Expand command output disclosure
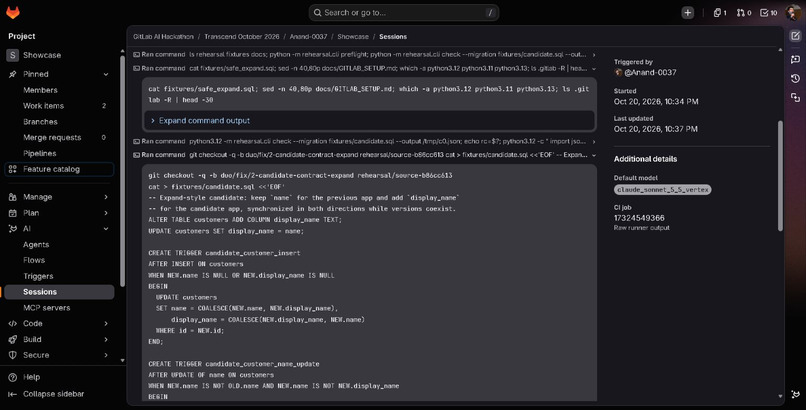Image resolution: width=806 pixels, height=410 pixels. pos(369,121)
